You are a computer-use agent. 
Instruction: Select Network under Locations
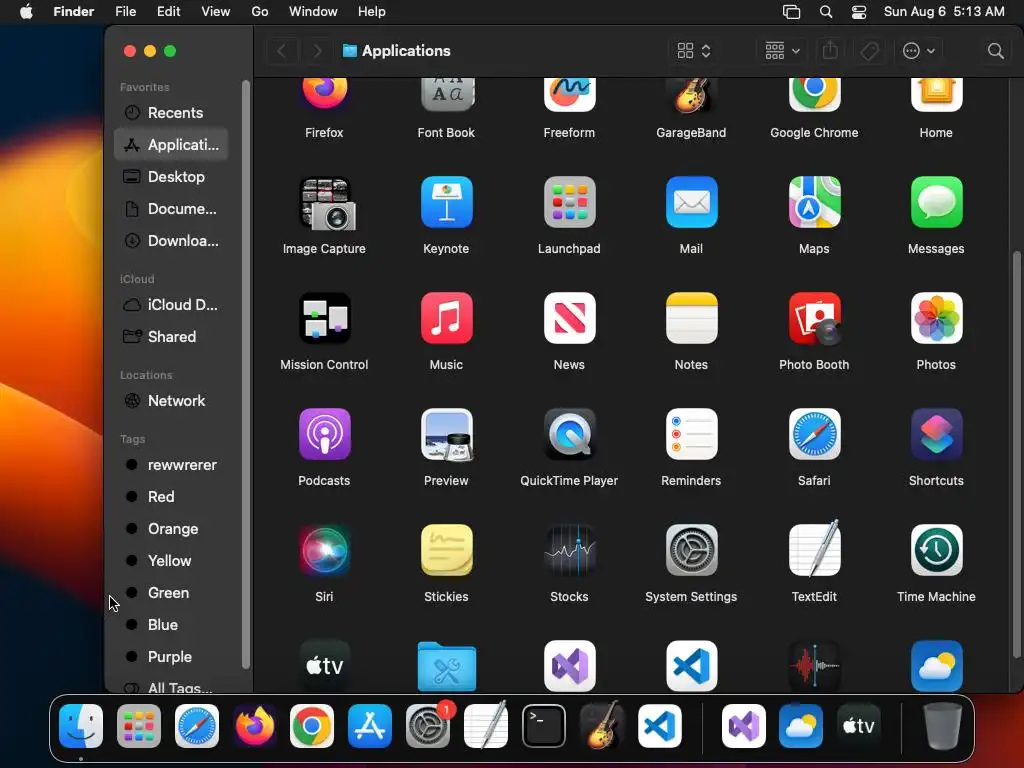pyautogui.click(x=171, y=401)
